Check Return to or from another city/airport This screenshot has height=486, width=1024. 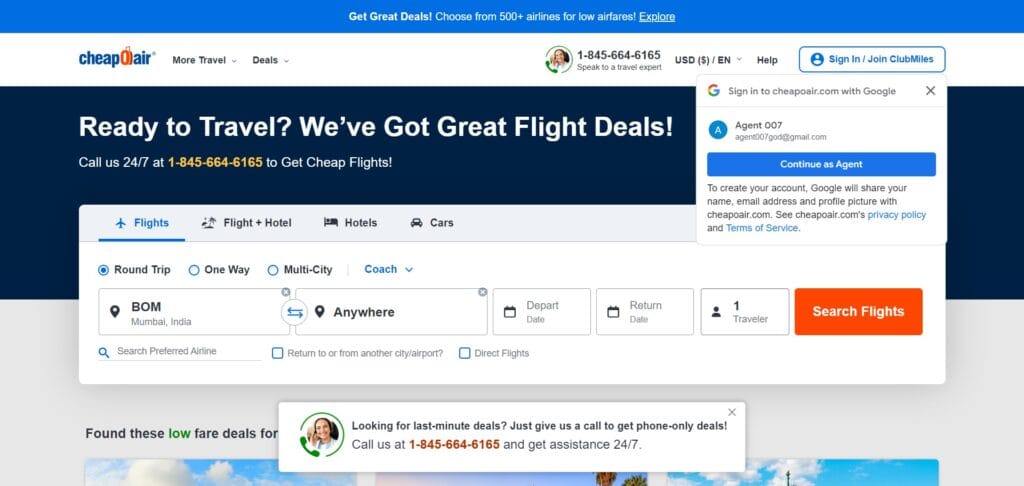pos(278,353)
